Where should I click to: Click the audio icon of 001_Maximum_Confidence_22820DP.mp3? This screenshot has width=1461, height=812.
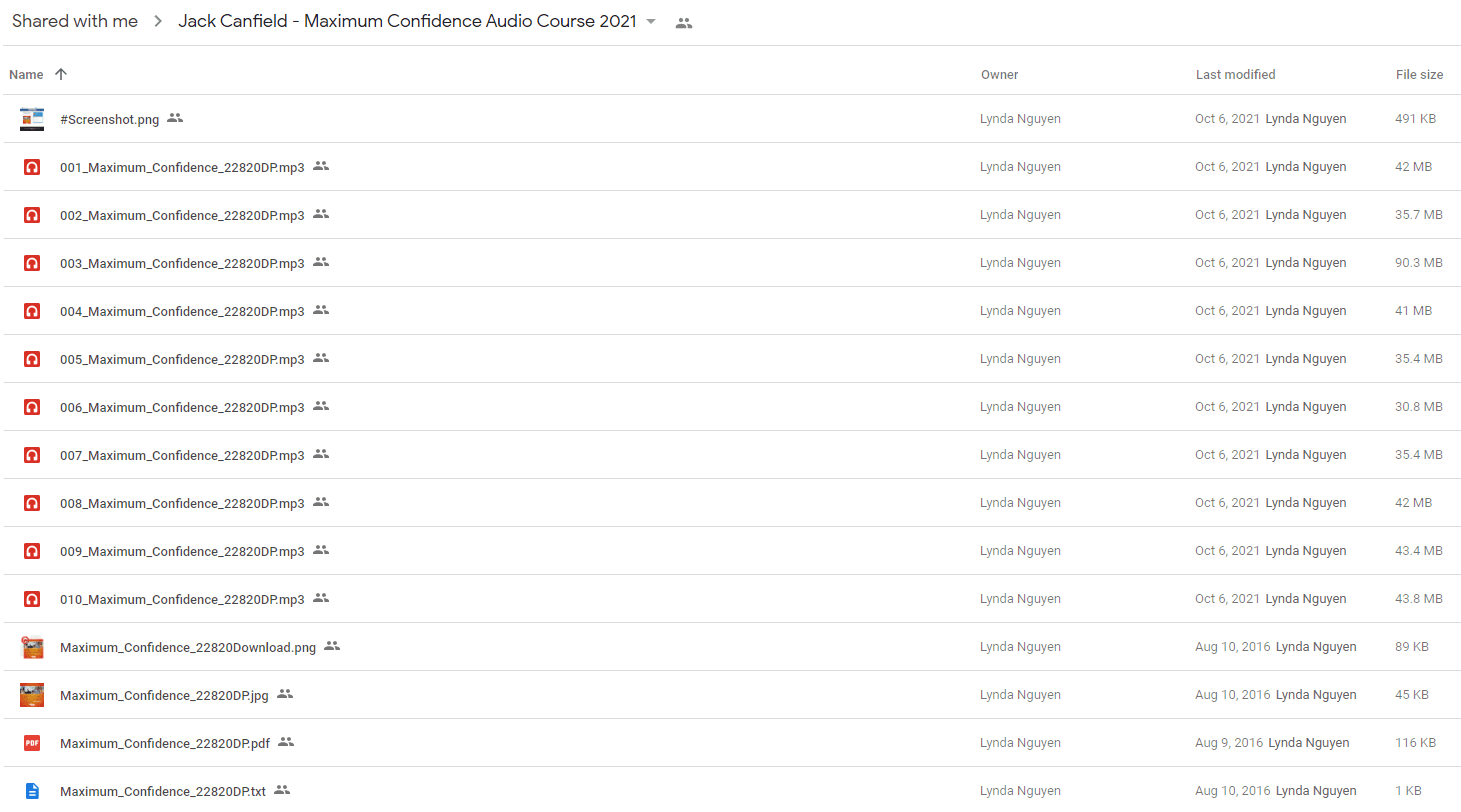coord(32,167)
